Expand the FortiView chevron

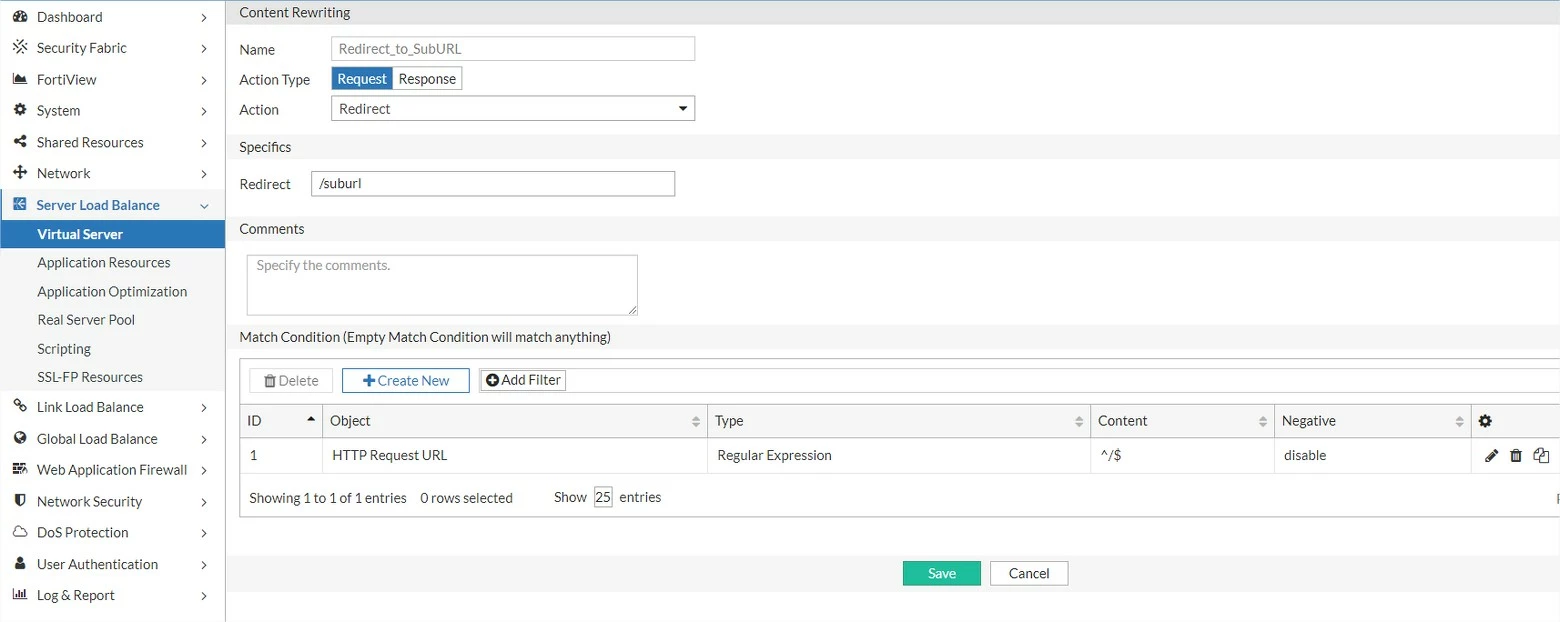(204, 80)
